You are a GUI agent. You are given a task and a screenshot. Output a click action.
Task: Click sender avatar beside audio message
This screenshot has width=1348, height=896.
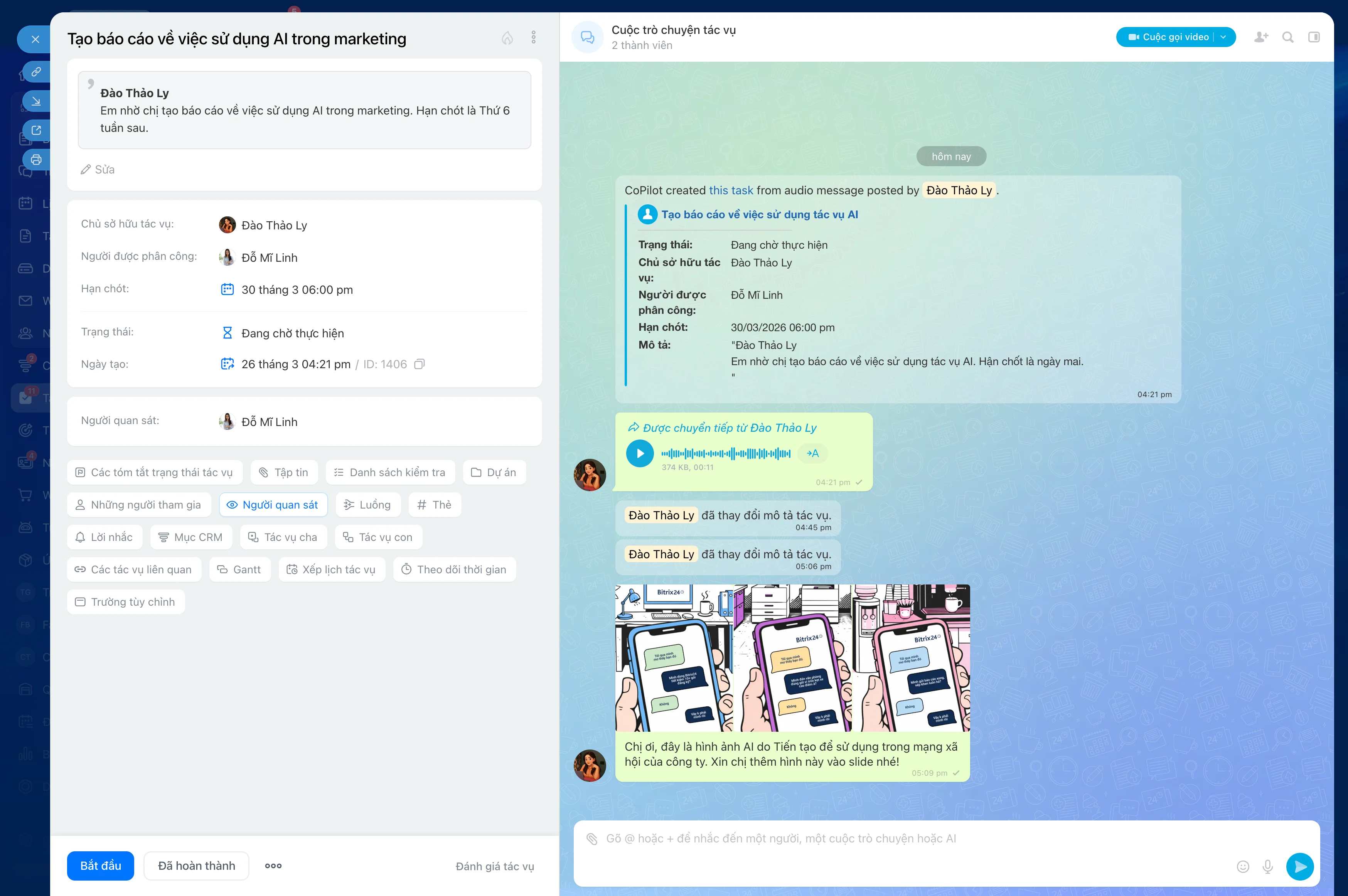point(590,475)
